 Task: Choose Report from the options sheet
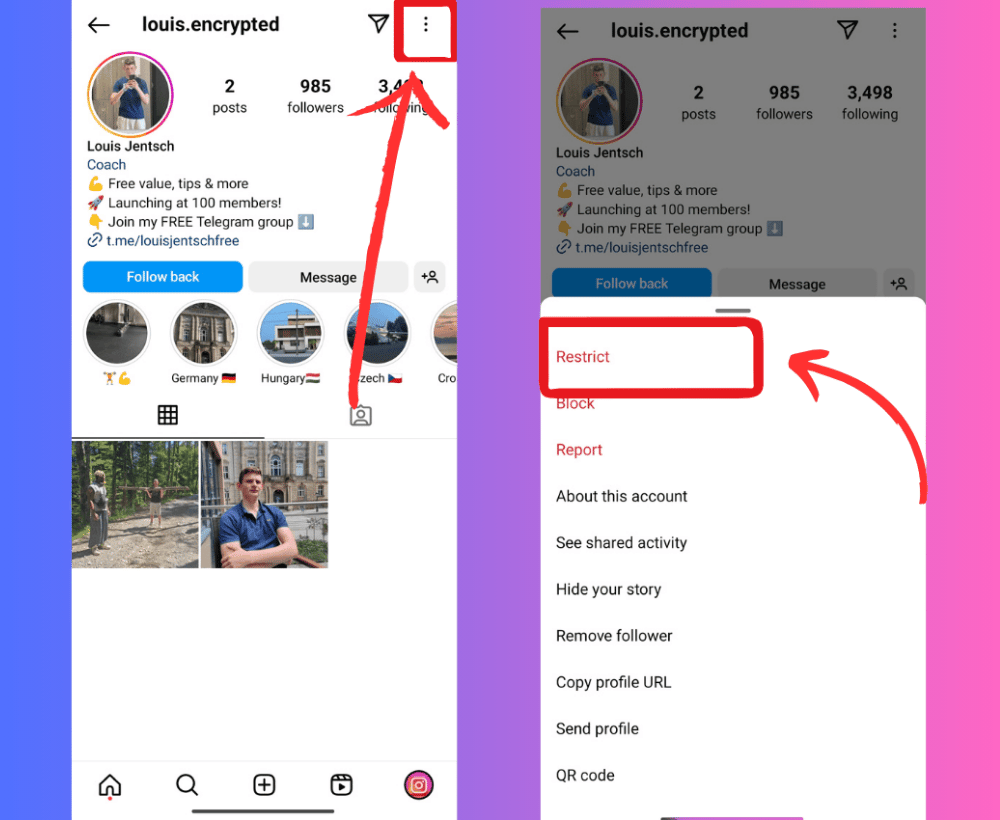click(x=578, y=450)
